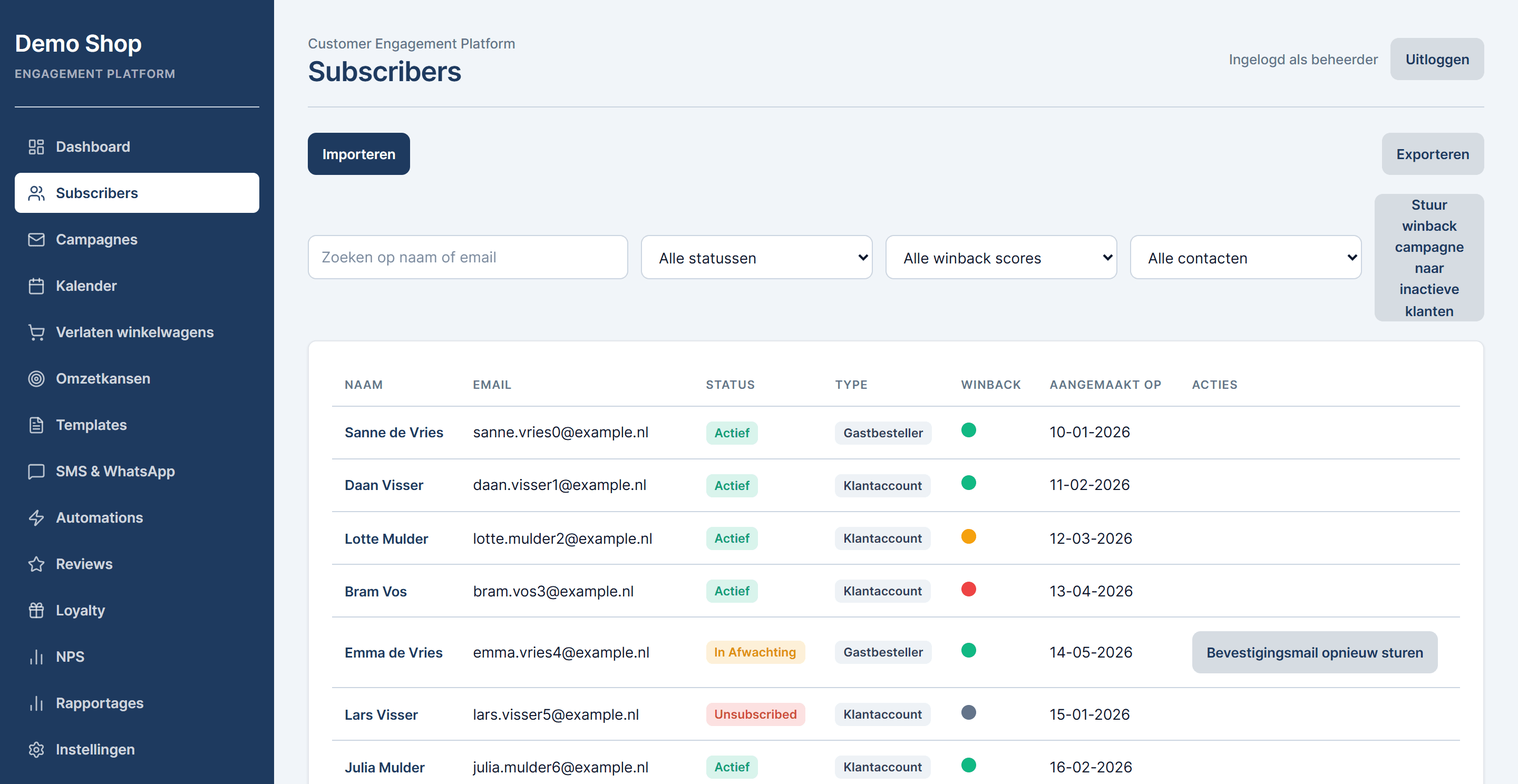The height and width of the screenshot is (784, 1518).
Task: Open Verlaten winkelwagens page
Action: (x=137, y=332)
